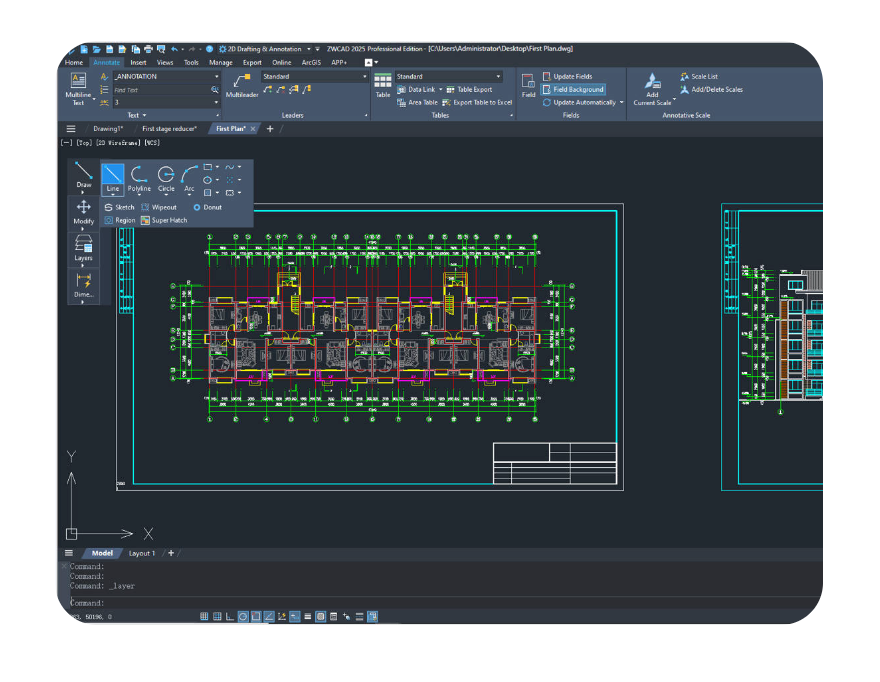Toggle Field Background option
Screen dimensions: 880x682
[573, 89]
